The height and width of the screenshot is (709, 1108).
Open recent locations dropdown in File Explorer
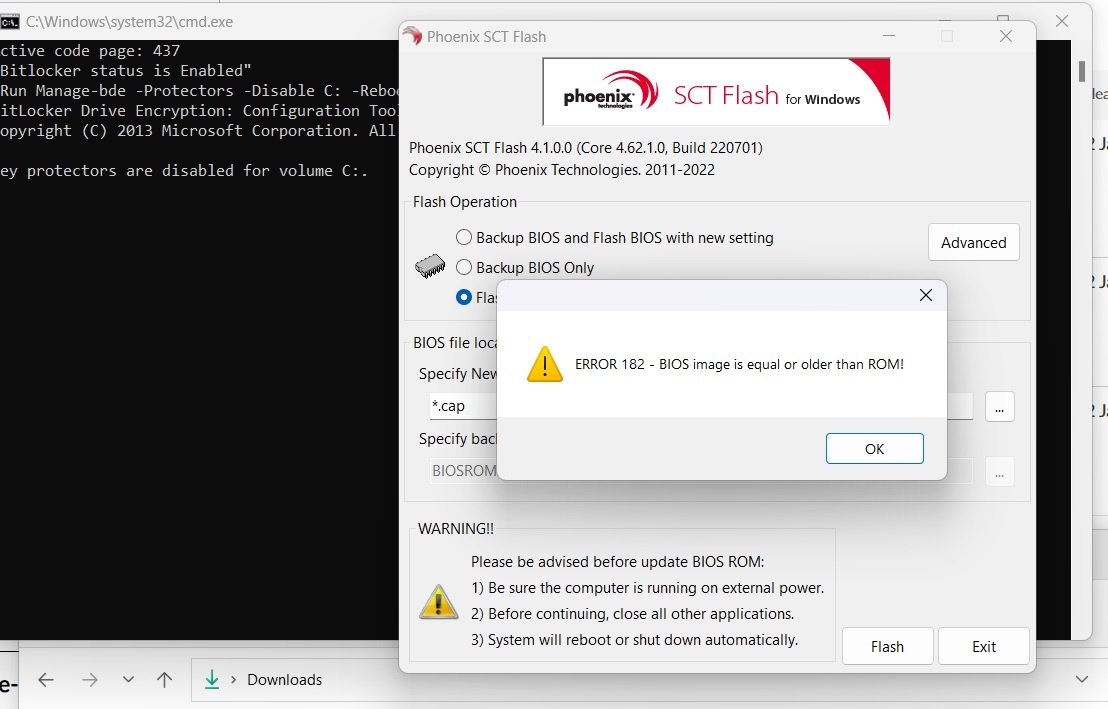coord(128,679)
